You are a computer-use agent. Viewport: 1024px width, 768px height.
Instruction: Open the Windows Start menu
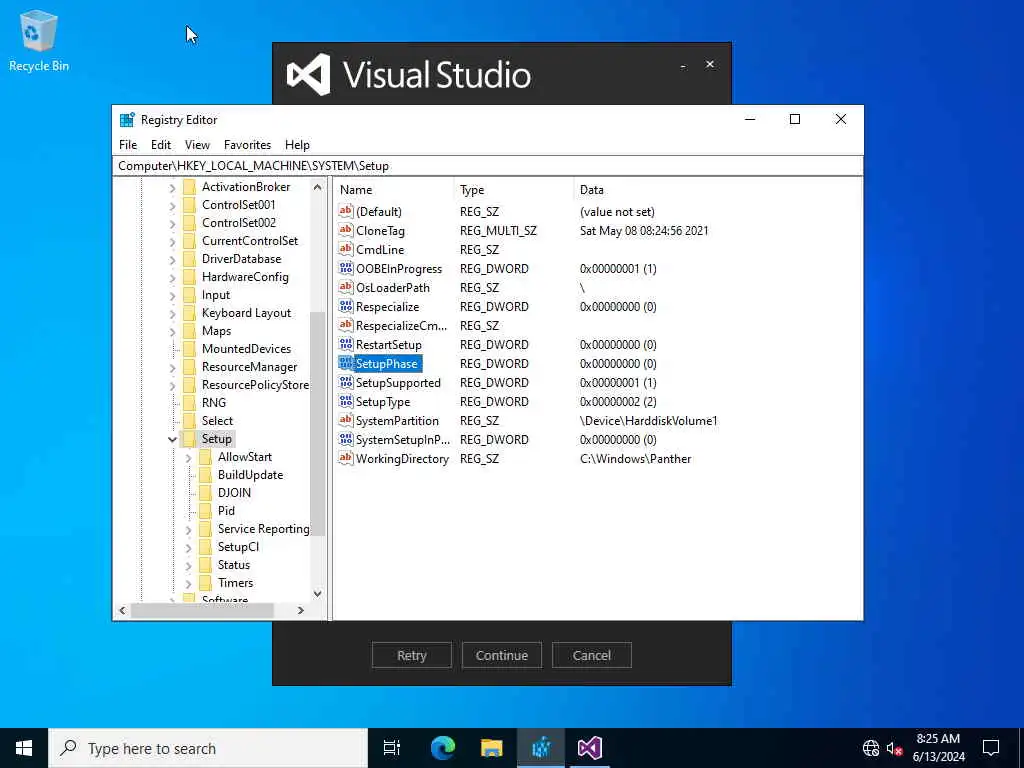tap(24, 748)
